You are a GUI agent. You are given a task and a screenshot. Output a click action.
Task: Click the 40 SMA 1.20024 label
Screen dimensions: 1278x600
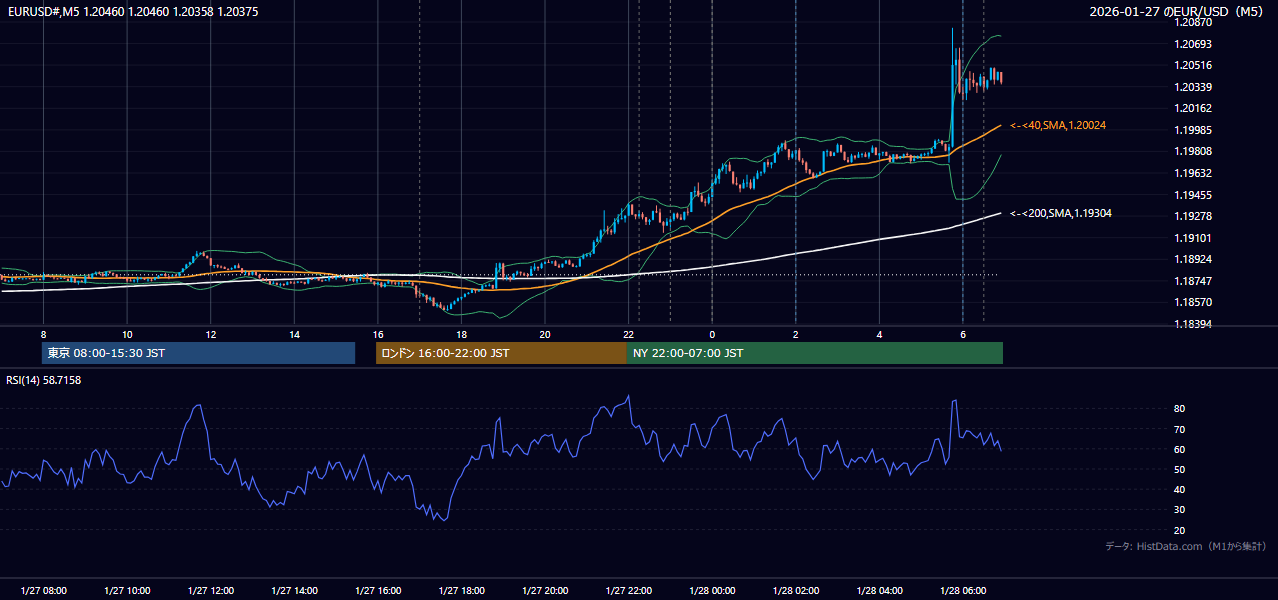coord(1058,126)
